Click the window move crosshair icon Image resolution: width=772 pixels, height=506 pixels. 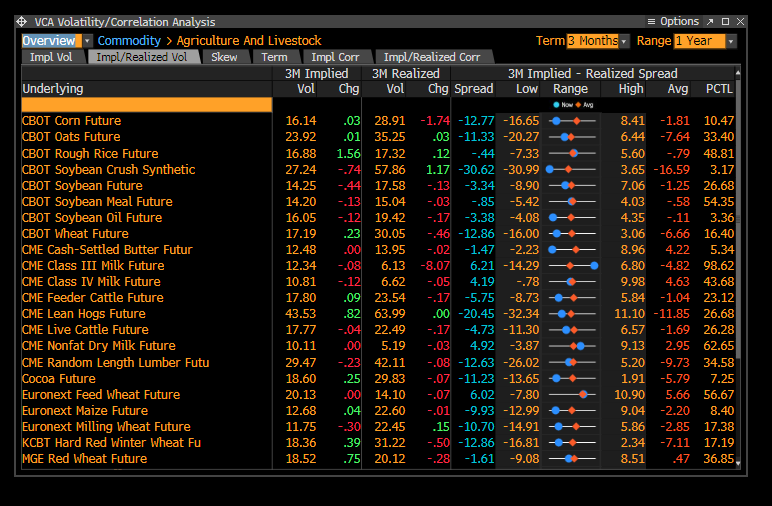click(22, 22)
